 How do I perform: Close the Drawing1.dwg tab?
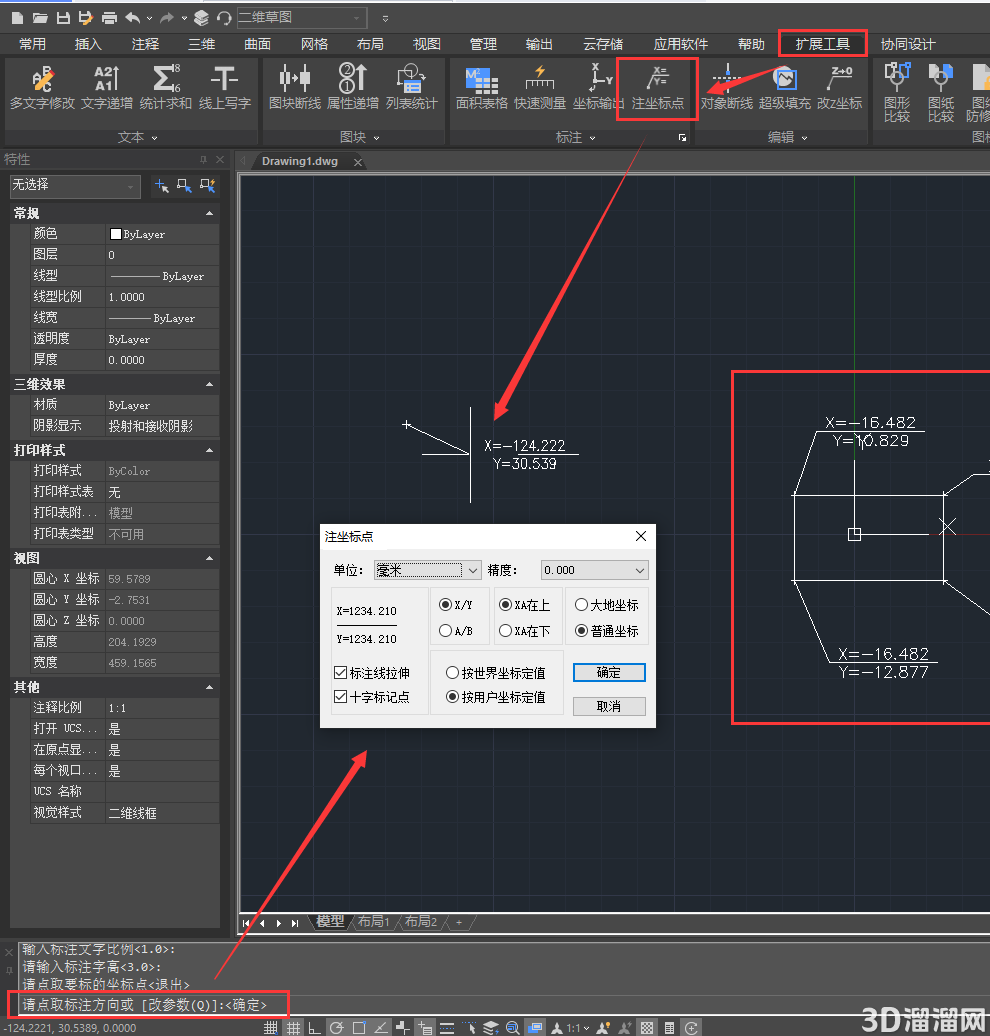click(358, 162)
